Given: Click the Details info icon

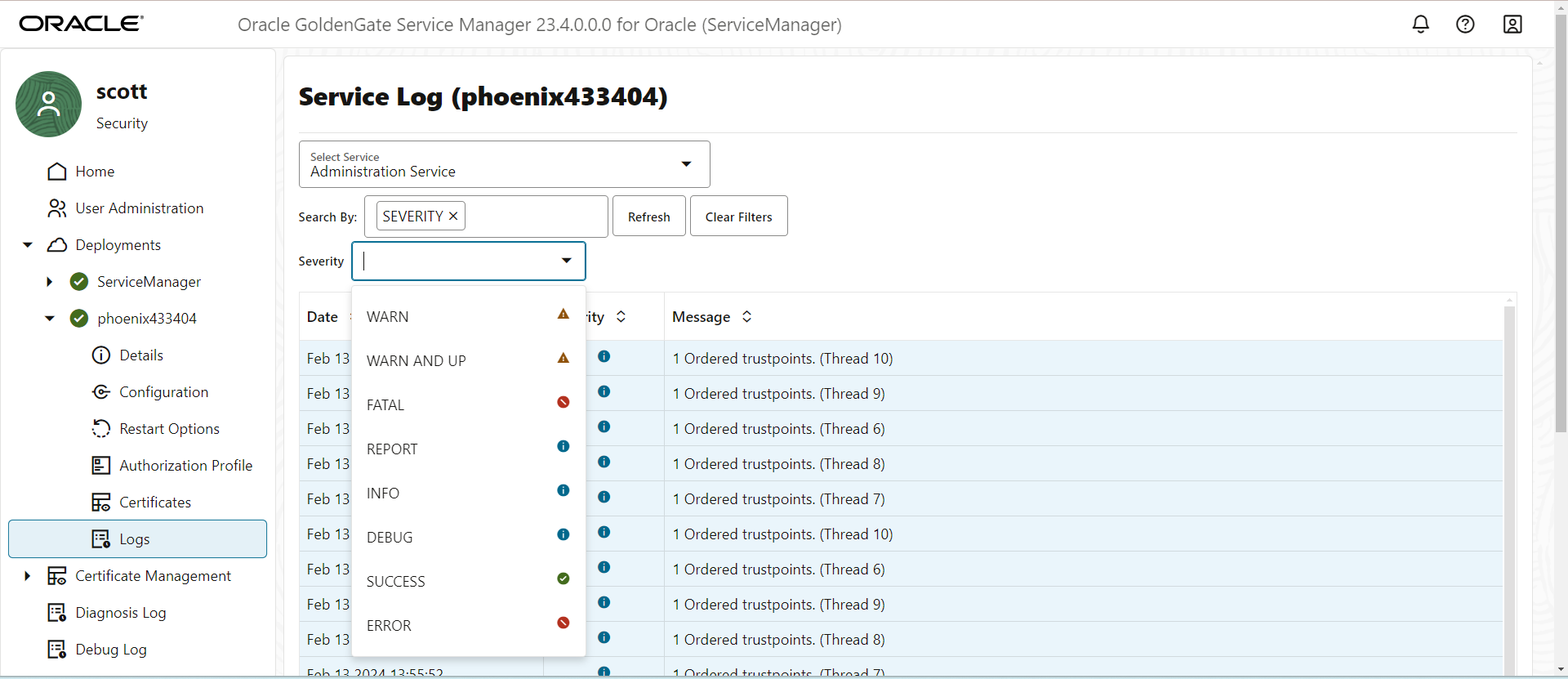Looking at the screenshot, I should 101,355.
